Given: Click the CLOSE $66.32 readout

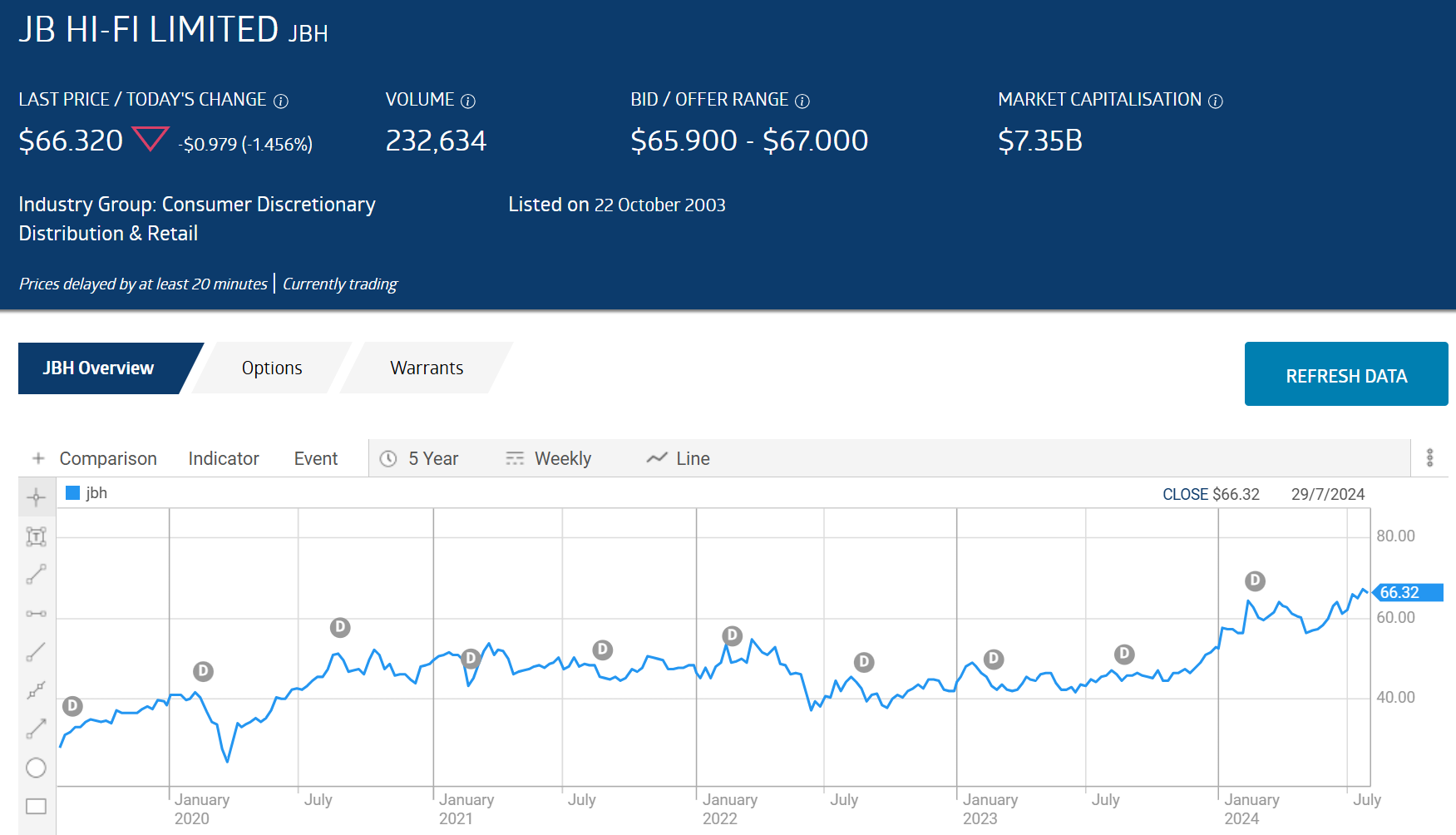Looking at the screenshot, I should (x=1211, y=494).
